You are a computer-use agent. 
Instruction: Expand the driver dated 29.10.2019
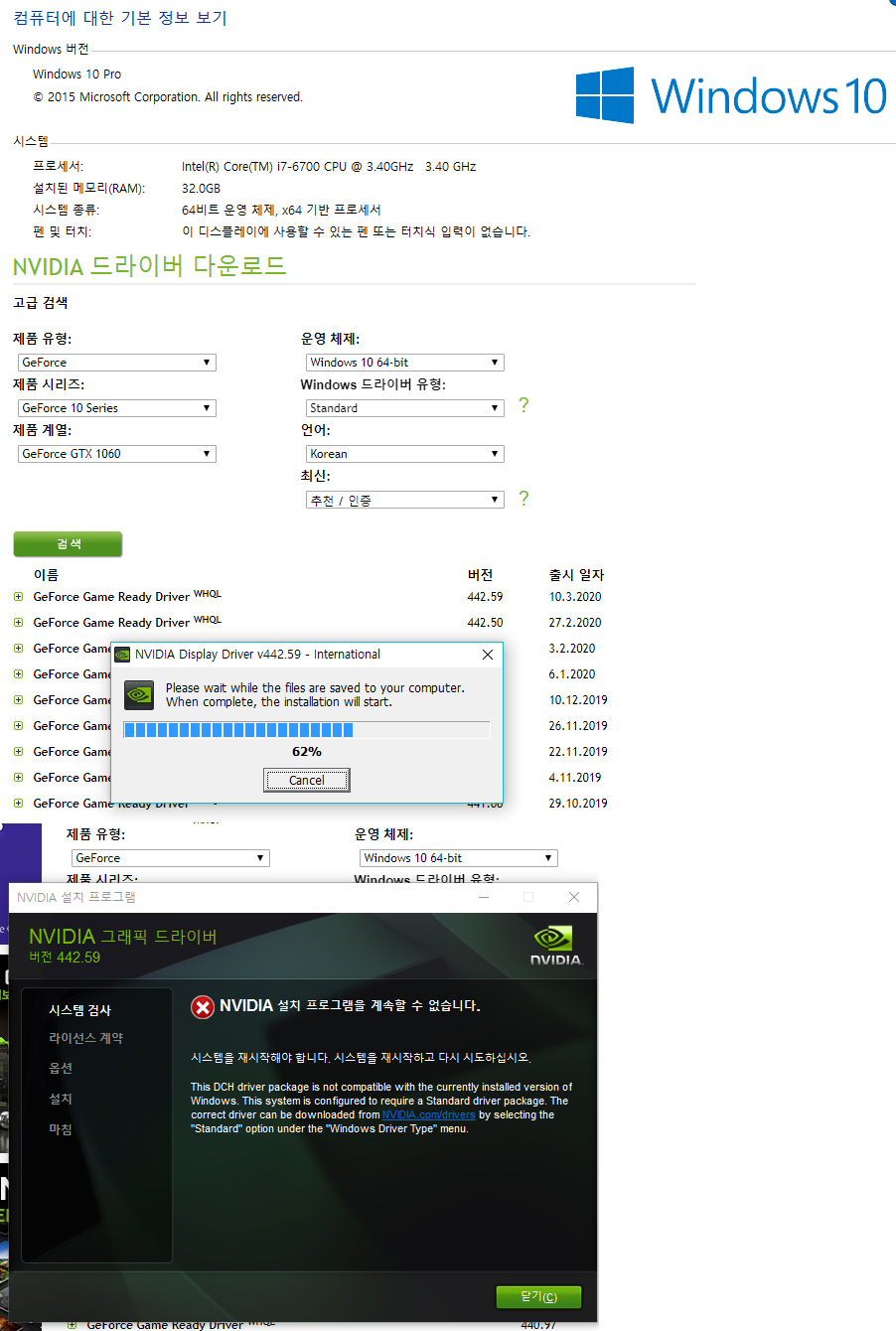(18, 803)
